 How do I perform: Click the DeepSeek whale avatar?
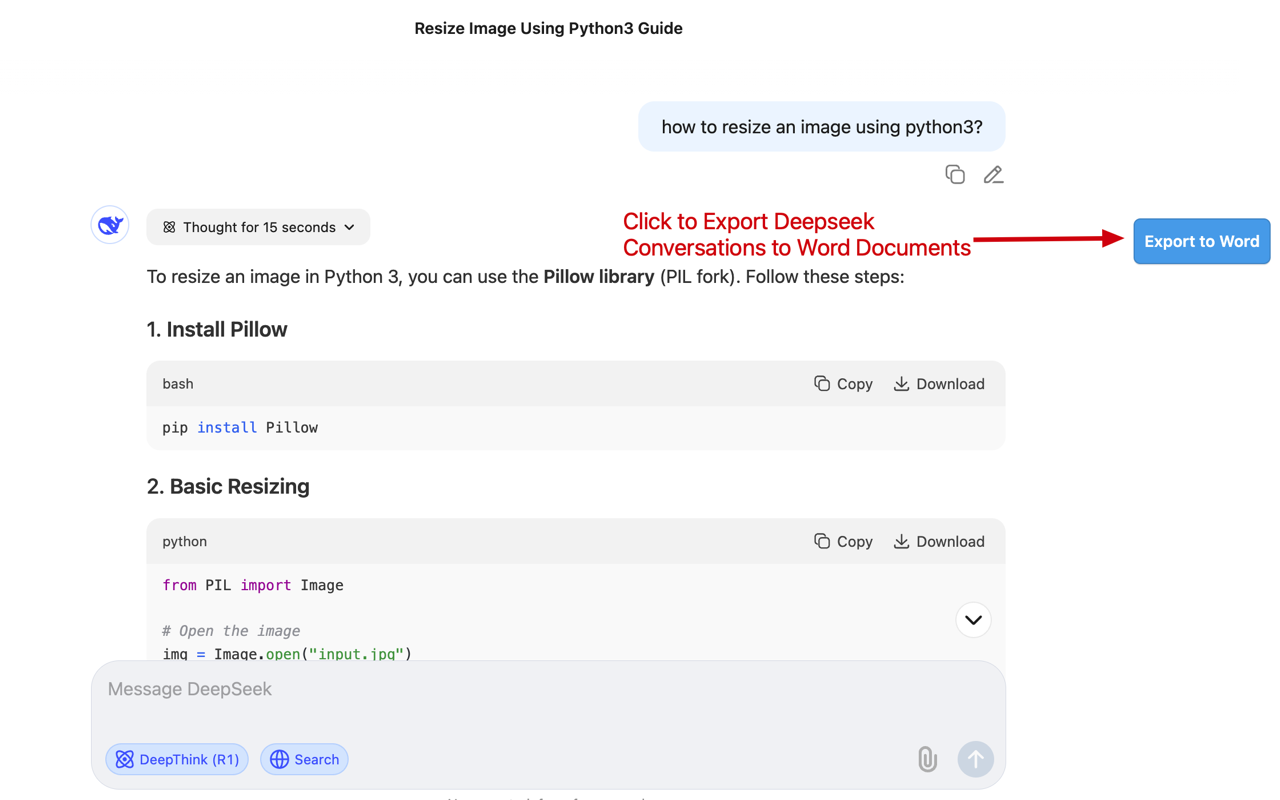tap(110, 225)
